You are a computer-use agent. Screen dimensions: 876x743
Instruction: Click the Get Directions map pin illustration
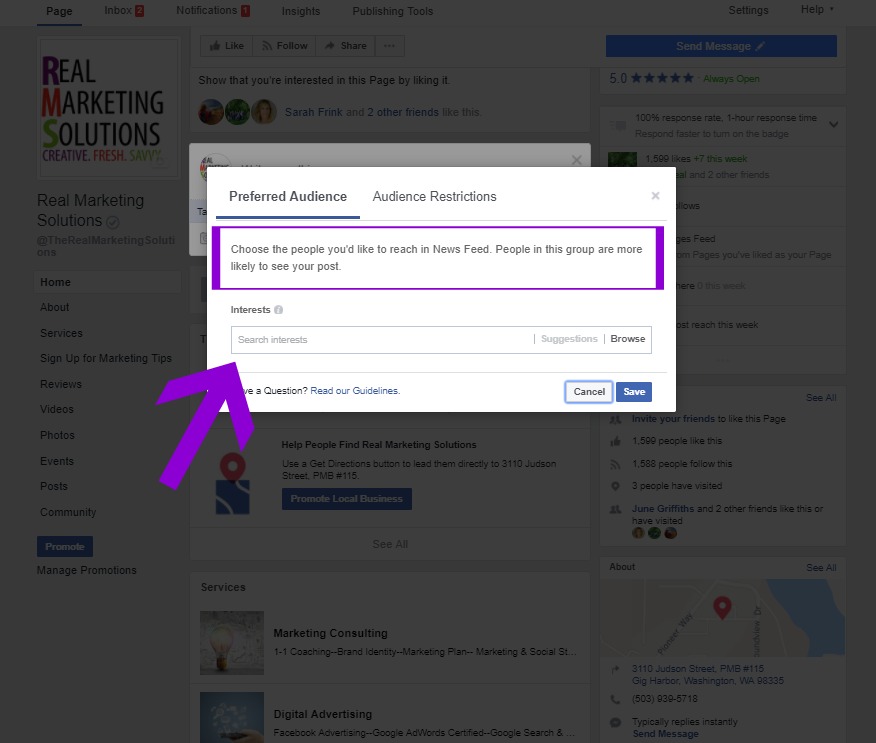coord(232,484)
